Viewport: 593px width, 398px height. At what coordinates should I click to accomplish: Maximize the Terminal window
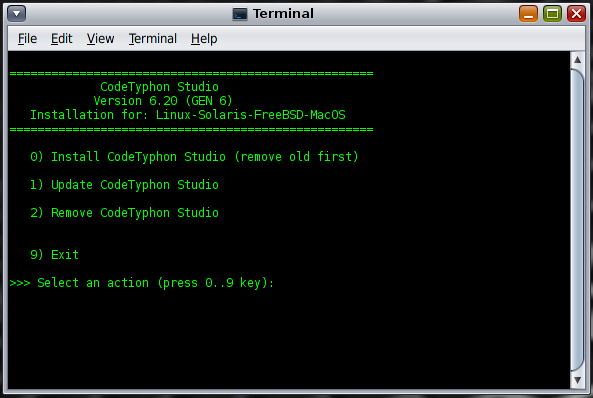click(x=552, y=14)
